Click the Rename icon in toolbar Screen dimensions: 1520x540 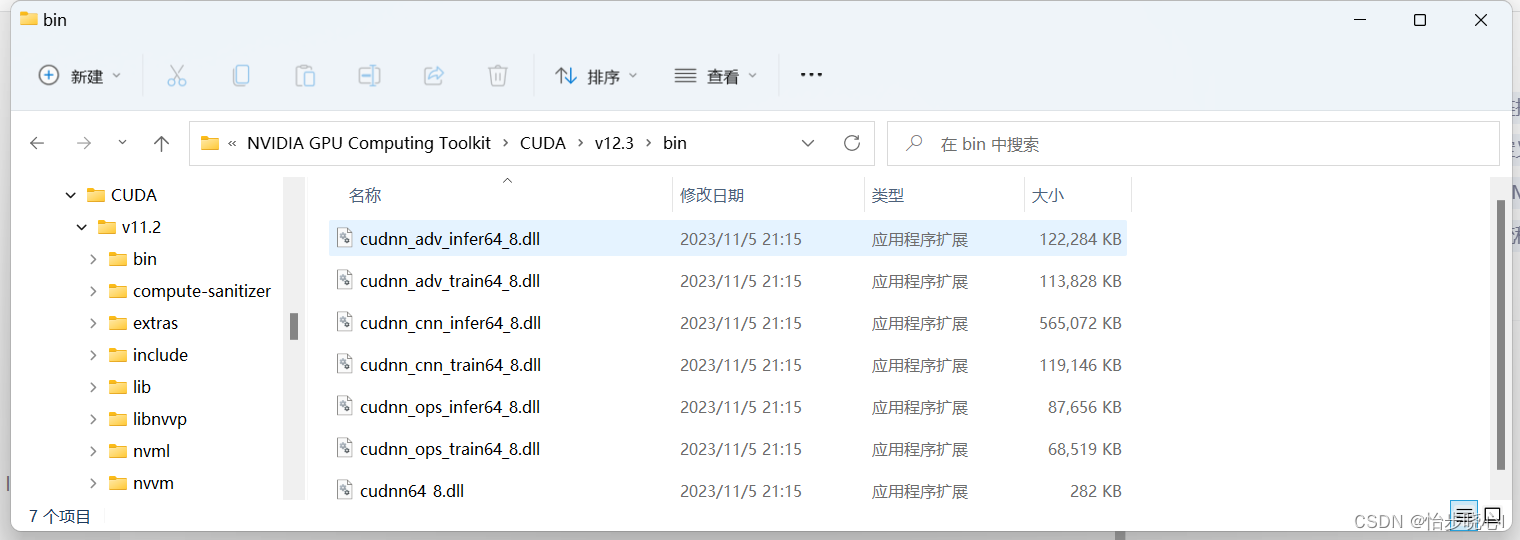(x=369, y=76)
